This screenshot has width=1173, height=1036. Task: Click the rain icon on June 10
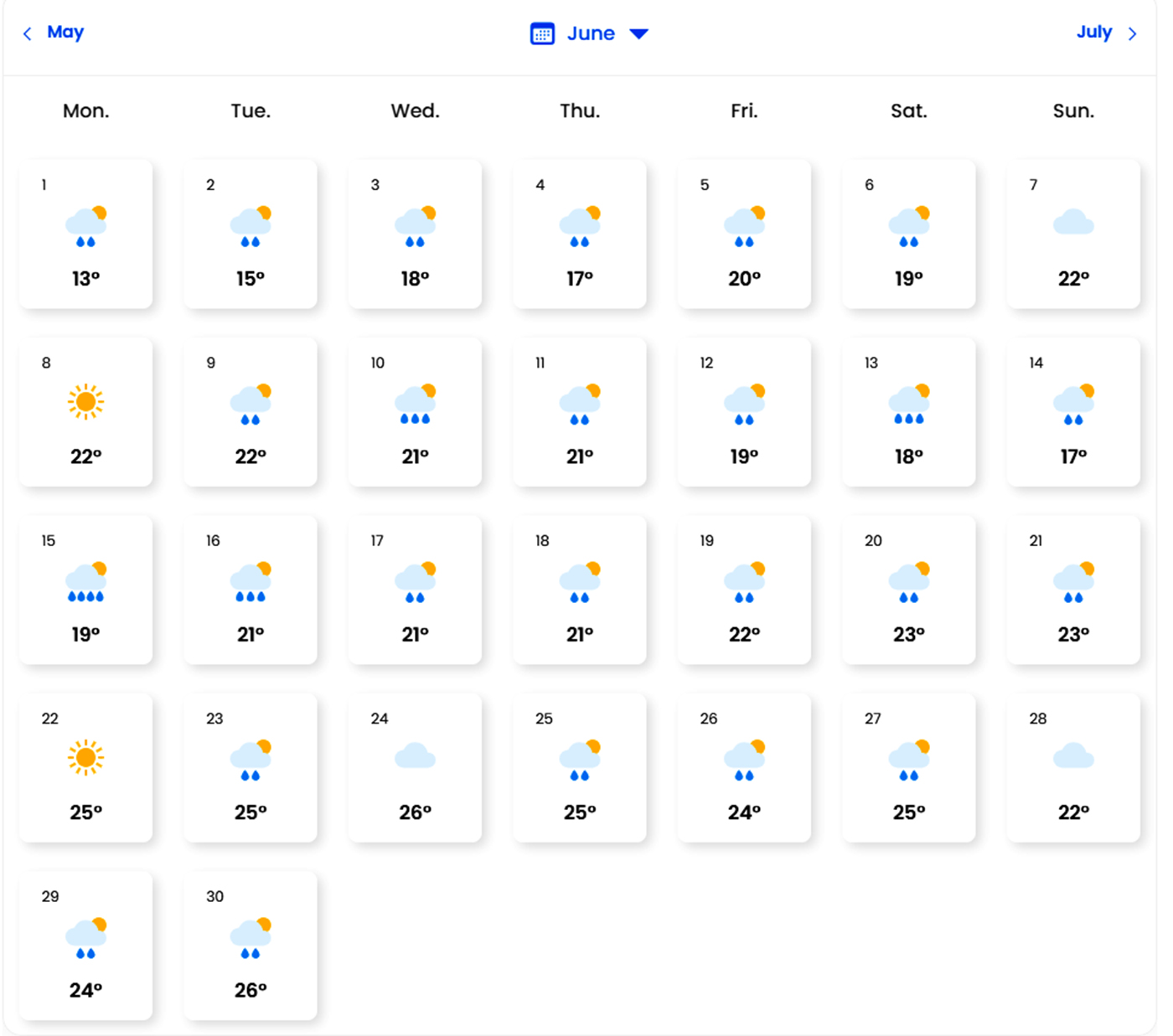click(416, 404)
